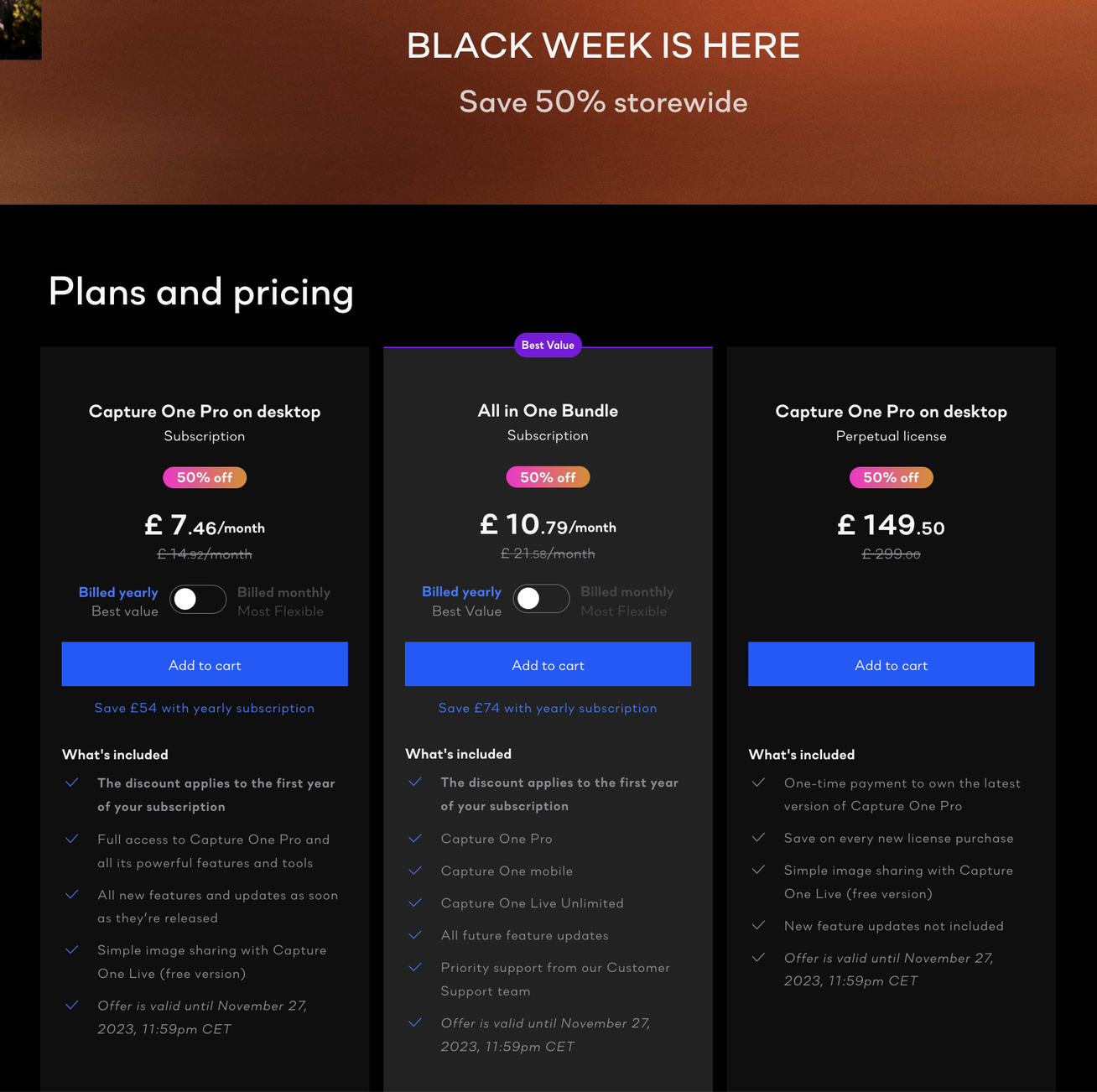Screen dimensions: 1097x1092
Task: Toggle billing switch for All in One Bundle
Action: tap(541, 599)
